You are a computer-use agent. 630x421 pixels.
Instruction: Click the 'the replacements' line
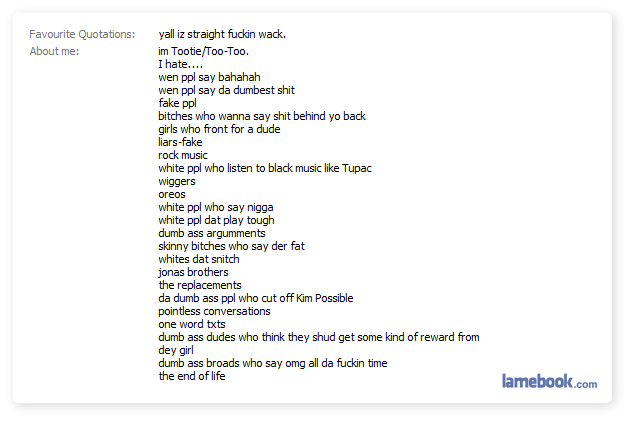click(x=200, y=285)
